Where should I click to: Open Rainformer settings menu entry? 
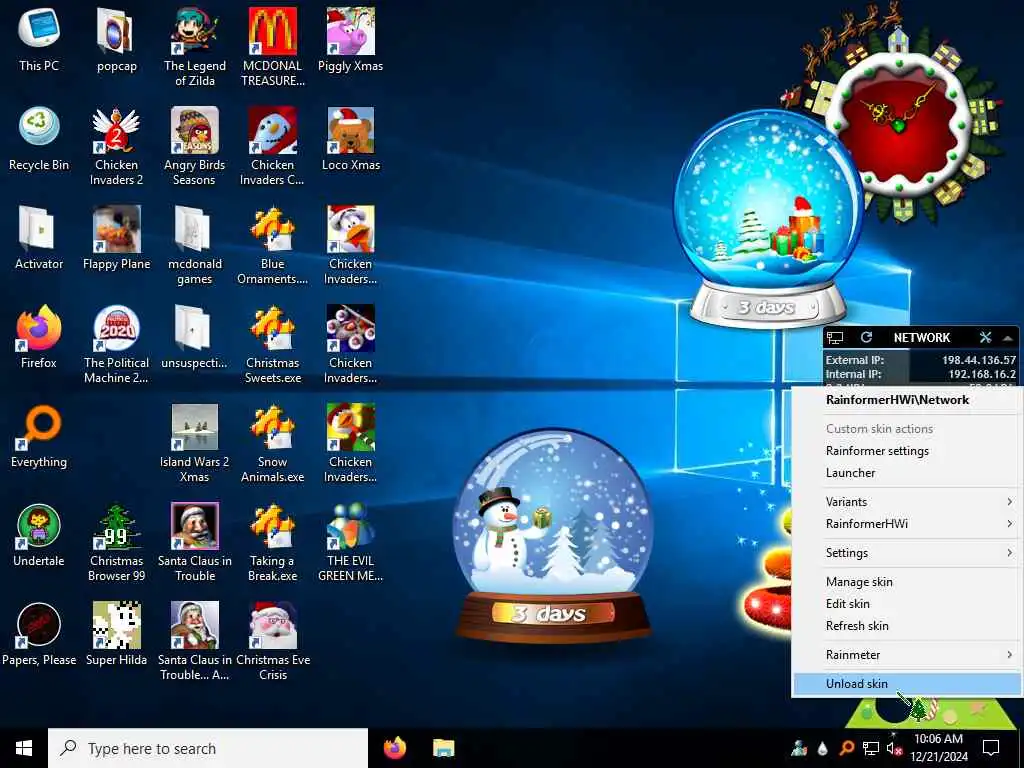pos(907,451)
